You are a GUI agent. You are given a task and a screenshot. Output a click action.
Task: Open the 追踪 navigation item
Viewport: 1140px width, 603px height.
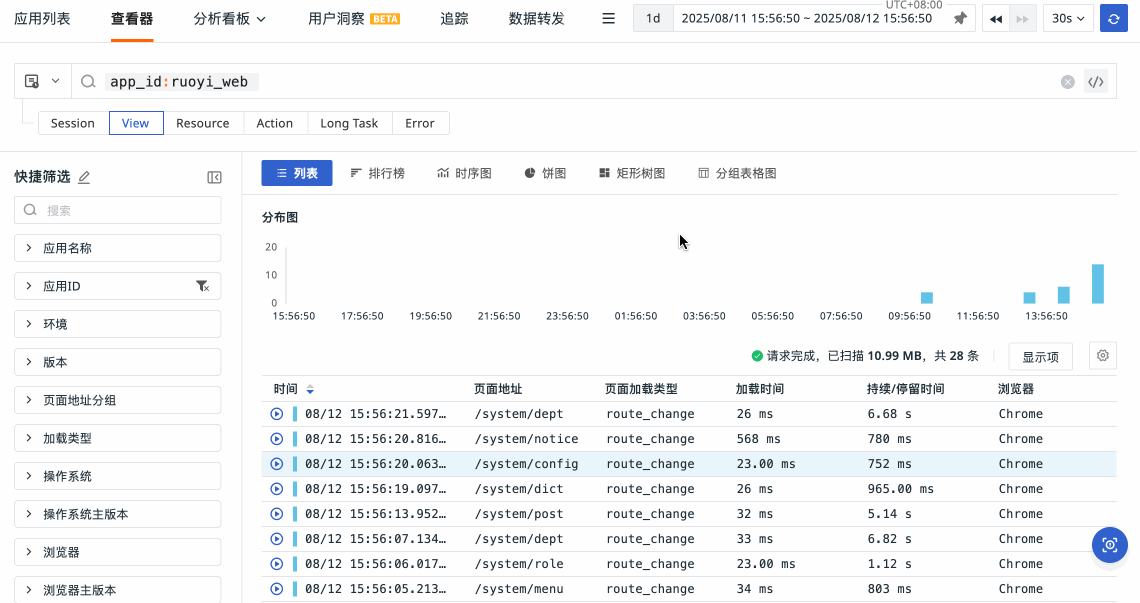(x=454, y=19)
